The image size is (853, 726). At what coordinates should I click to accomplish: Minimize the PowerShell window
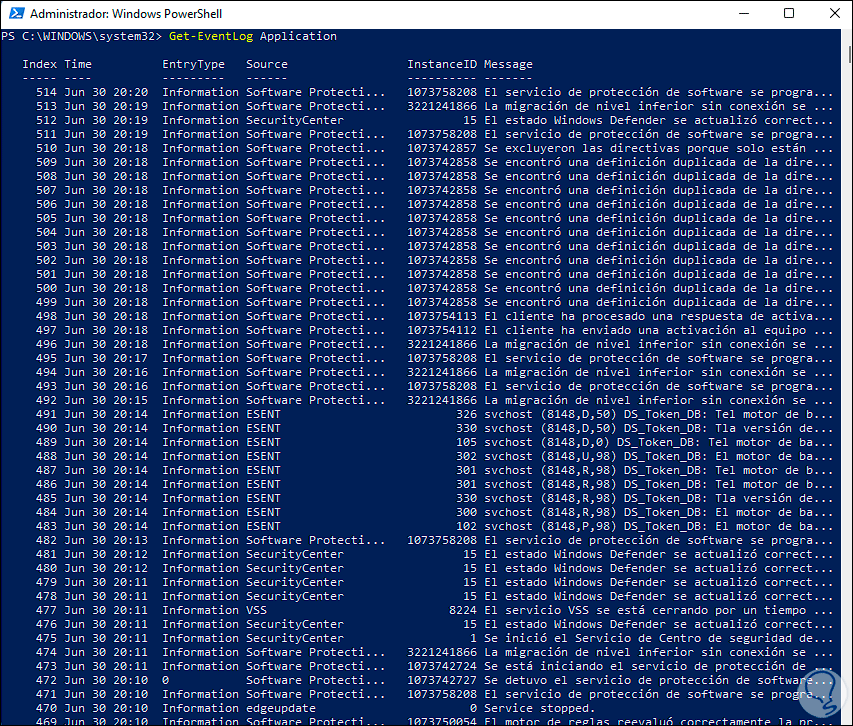click(744, 13)
